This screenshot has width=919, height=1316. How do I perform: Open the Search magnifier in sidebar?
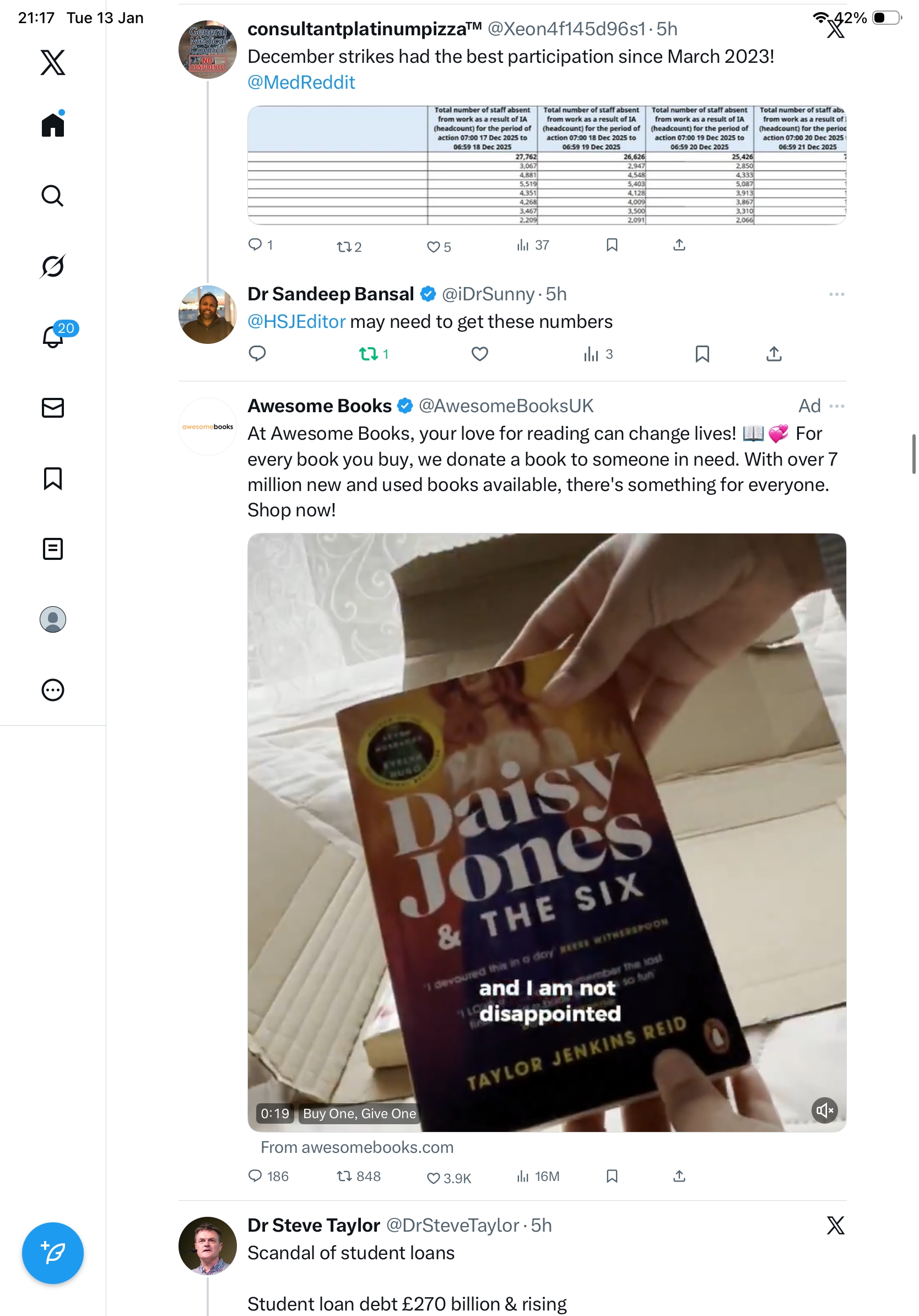pos(53,196)
